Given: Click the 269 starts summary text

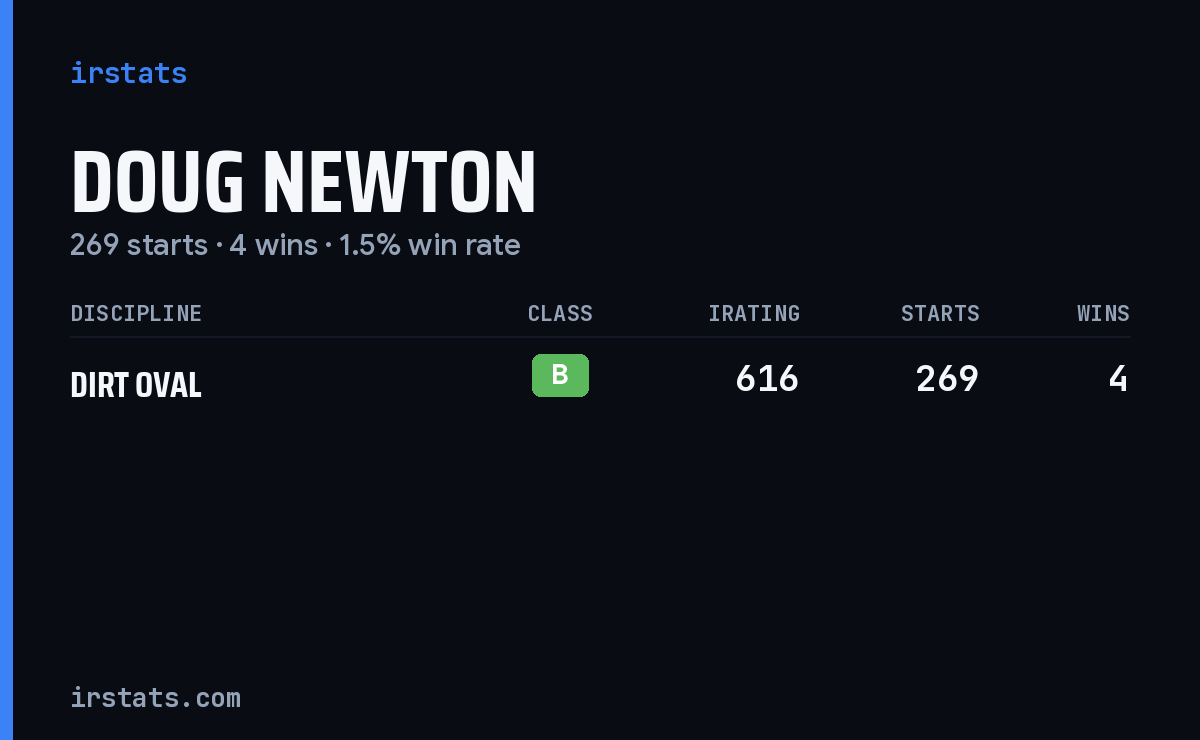Looking at the screenshot, I should point(139,245).
